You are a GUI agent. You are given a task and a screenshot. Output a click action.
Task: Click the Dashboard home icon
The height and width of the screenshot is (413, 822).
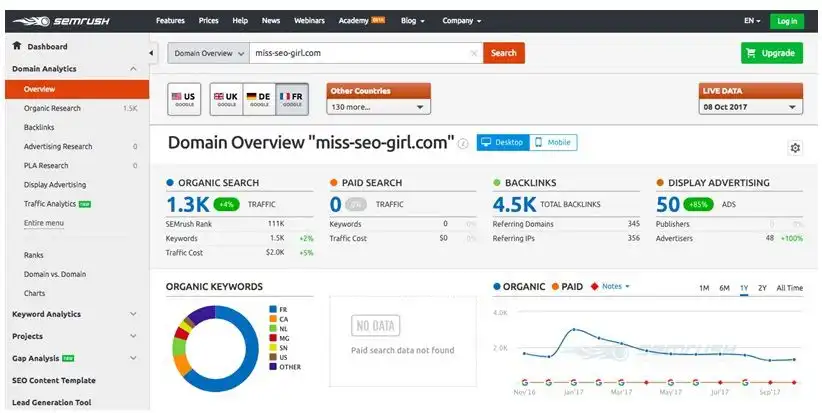(17, 46)
